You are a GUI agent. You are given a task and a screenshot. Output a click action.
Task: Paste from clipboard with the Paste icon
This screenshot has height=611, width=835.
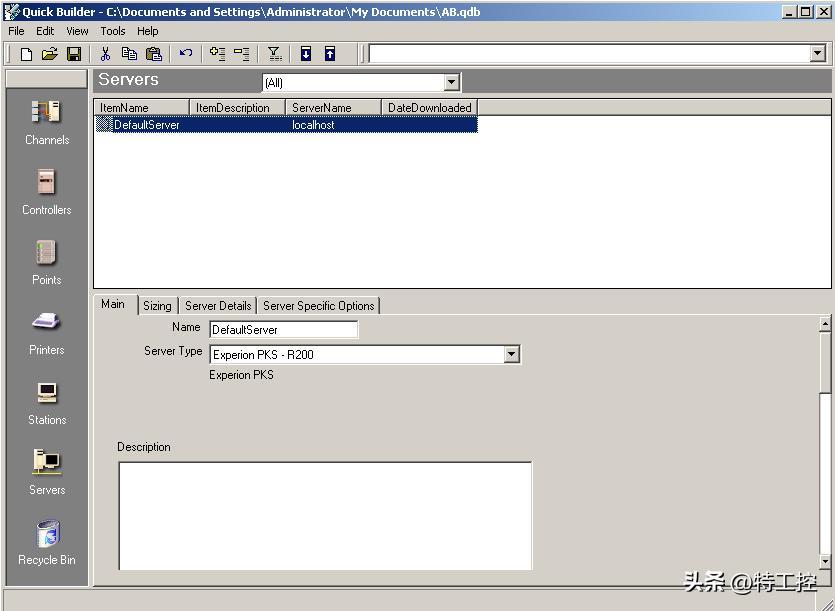coord(153,54)
